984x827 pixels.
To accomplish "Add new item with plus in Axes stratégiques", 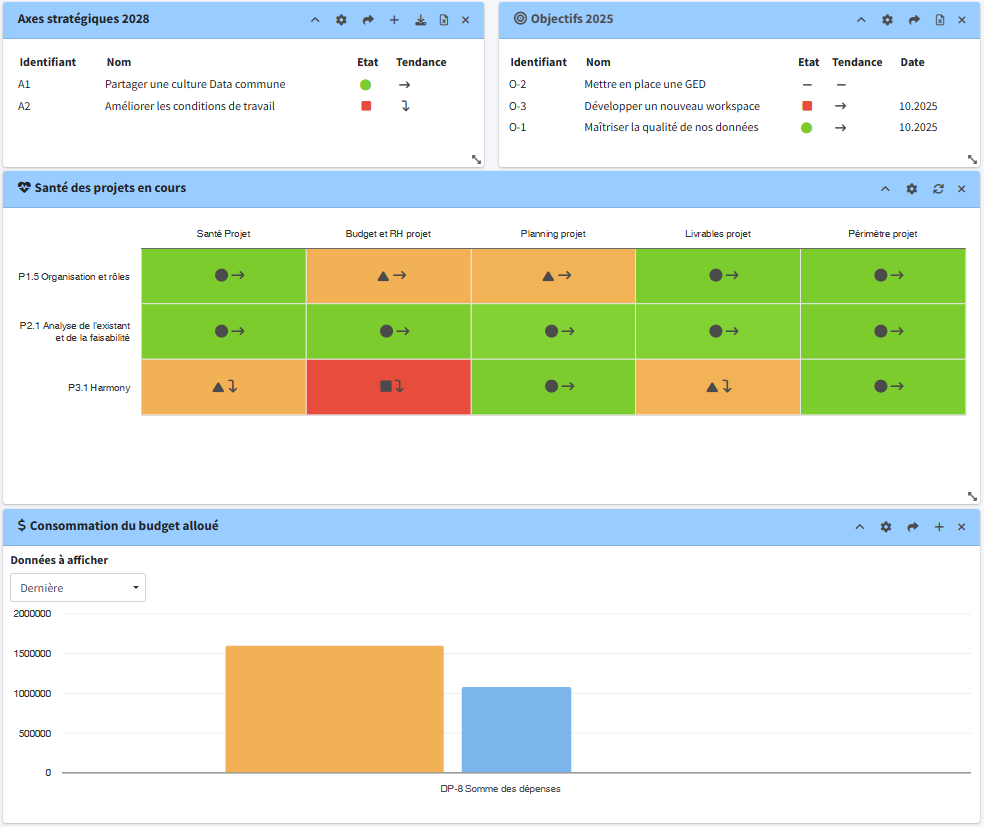I will coord(394,20).
